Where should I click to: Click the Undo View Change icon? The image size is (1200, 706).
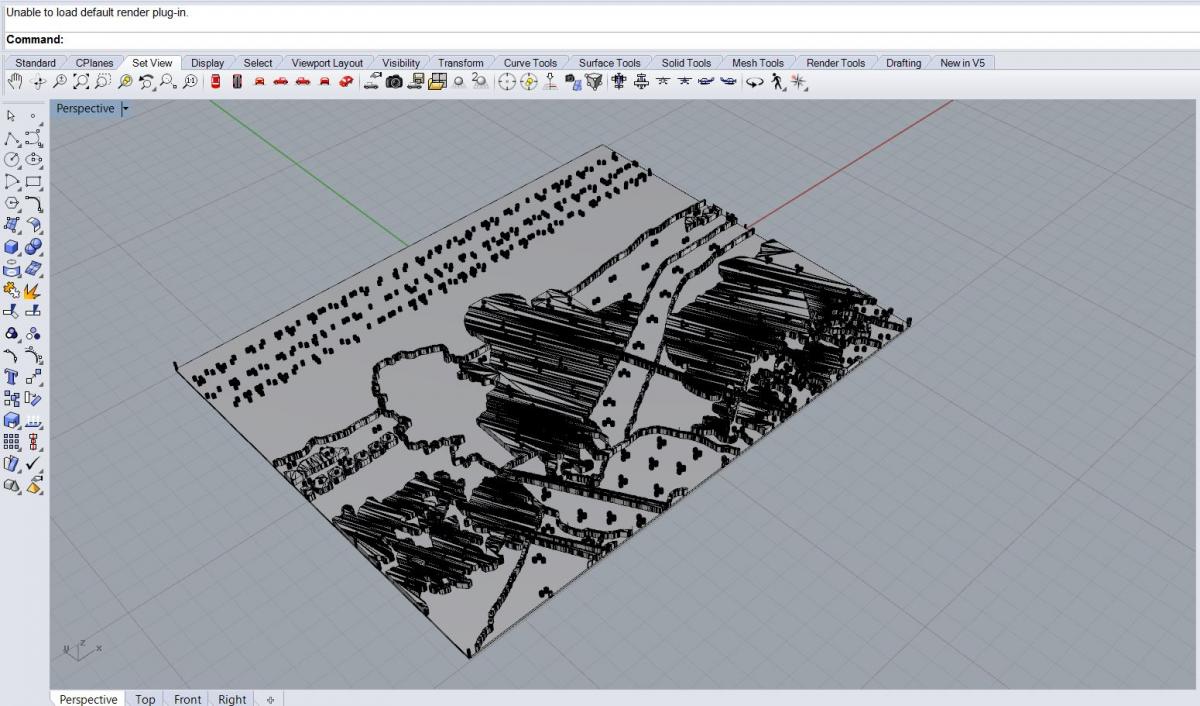click(147, 82)
